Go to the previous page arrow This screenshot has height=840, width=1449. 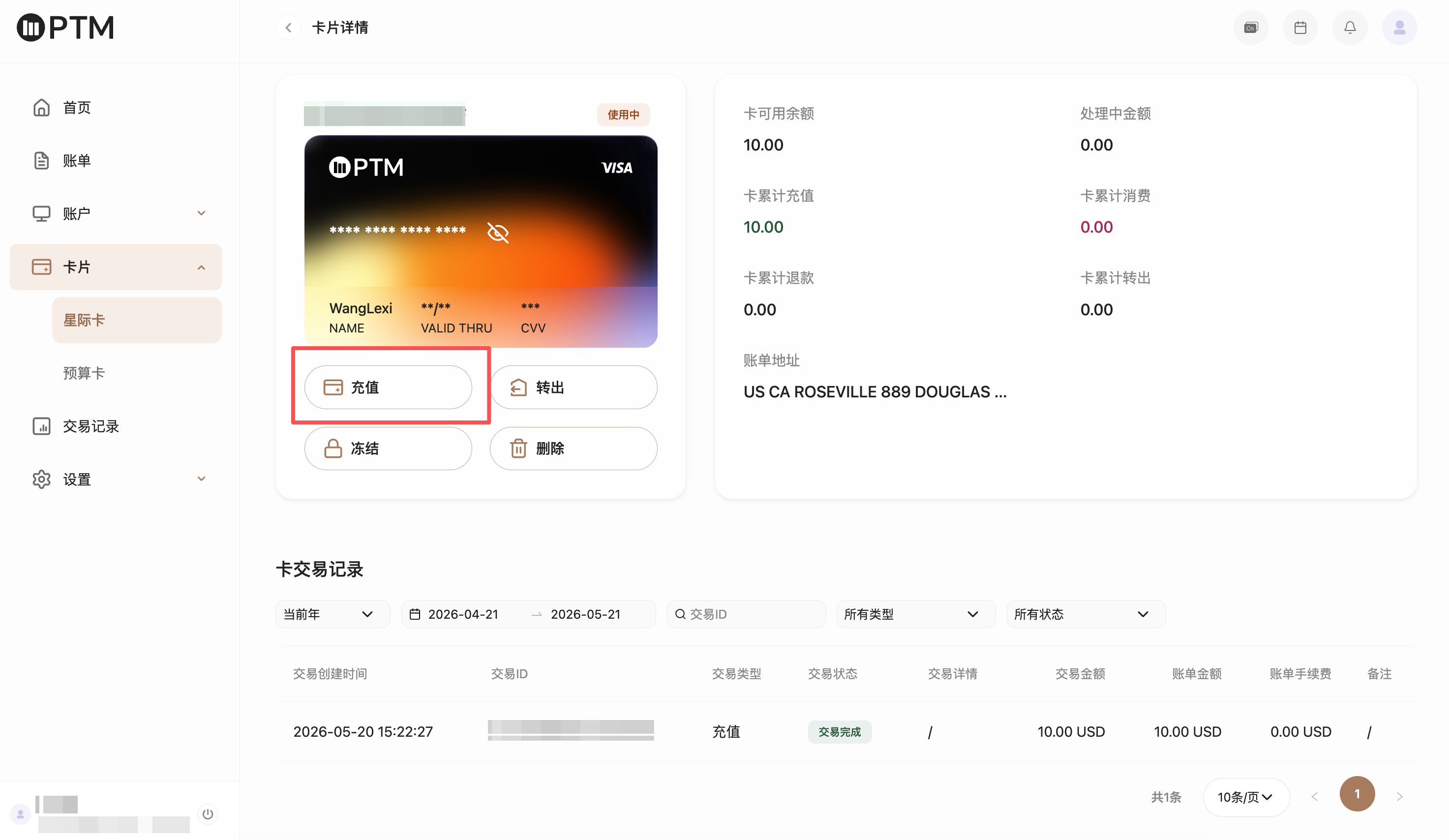pyautogui.click(x=1314, y=796)
